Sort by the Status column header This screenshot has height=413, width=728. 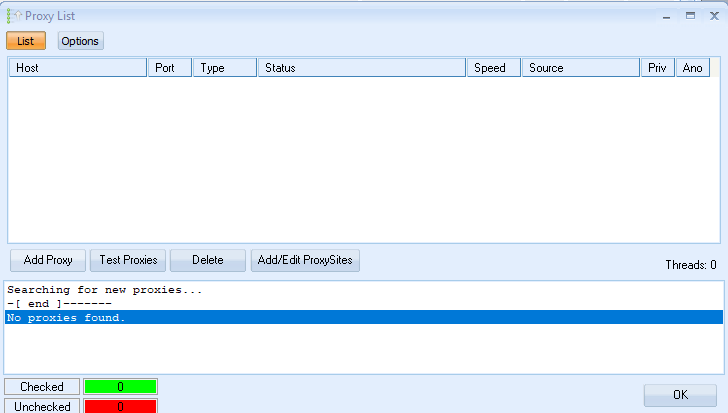362,68
